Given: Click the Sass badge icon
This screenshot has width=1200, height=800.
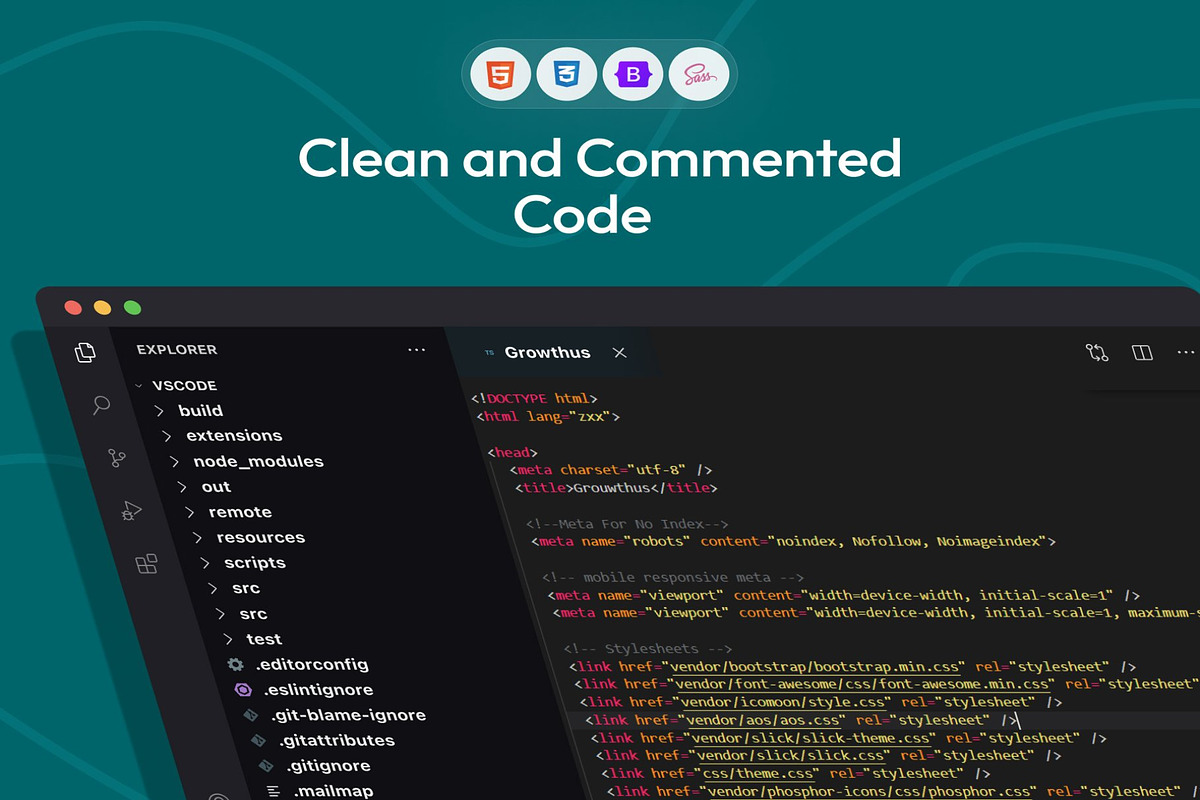Looking at the screenshot, I should (x=699, y=74).
